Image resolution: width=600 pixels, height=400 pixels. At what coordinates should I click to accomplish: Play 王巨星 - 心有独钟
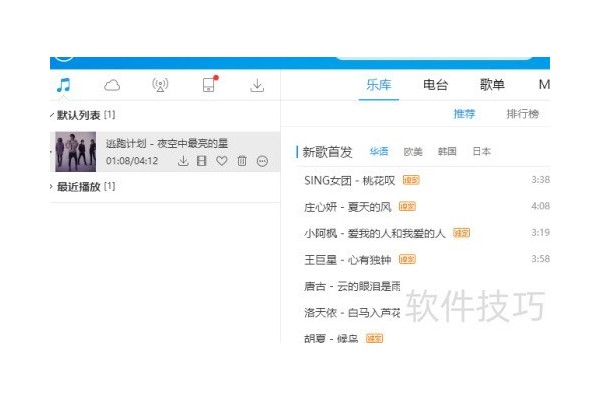point(347,260)
